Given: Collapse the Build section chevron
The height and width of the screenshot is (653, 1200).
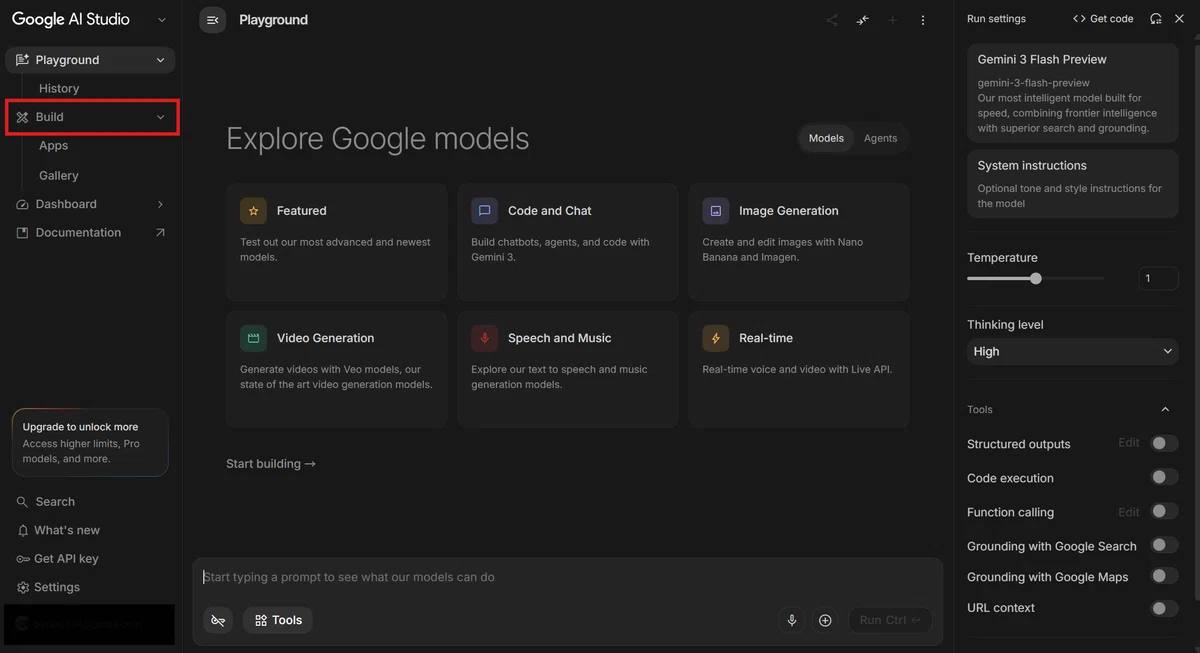Looking at the screenshot, I should pos(160,117).
